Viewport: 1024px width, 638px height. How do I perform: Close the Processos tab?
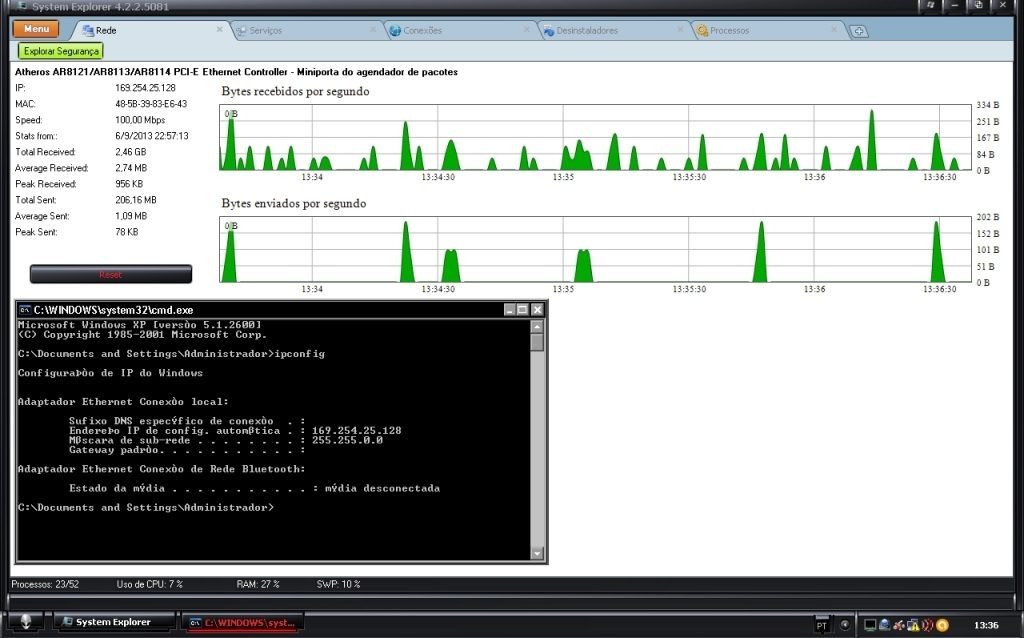(x=834, y=29)
